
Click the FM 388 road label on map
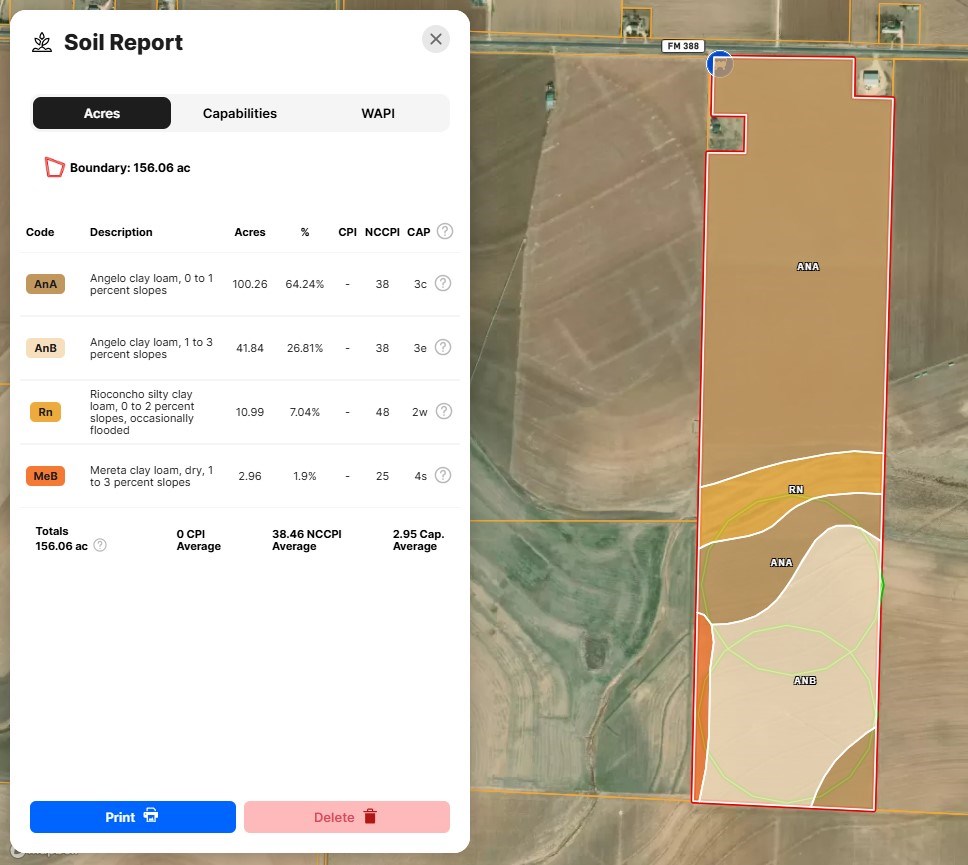[683, 46]
